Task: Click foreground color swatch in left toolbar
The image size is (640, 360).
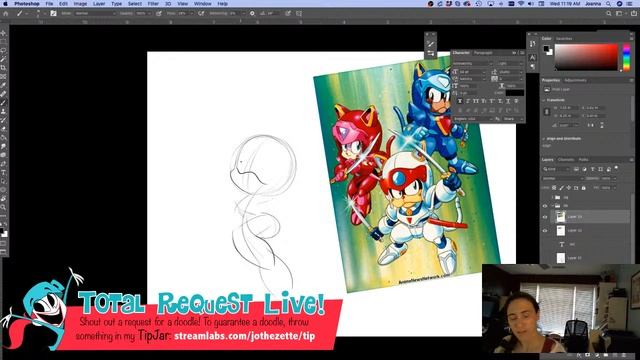Action: 2,231
